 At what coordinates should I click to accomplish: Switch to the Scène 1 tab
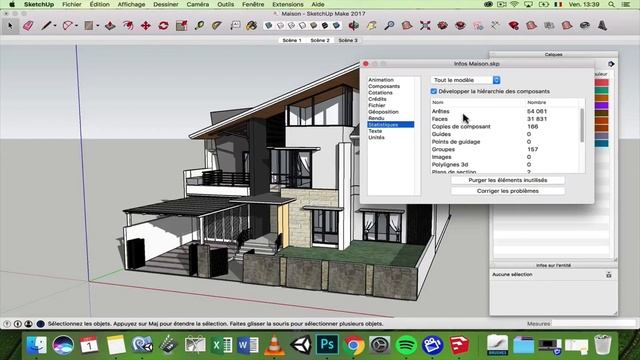[292, 40]
